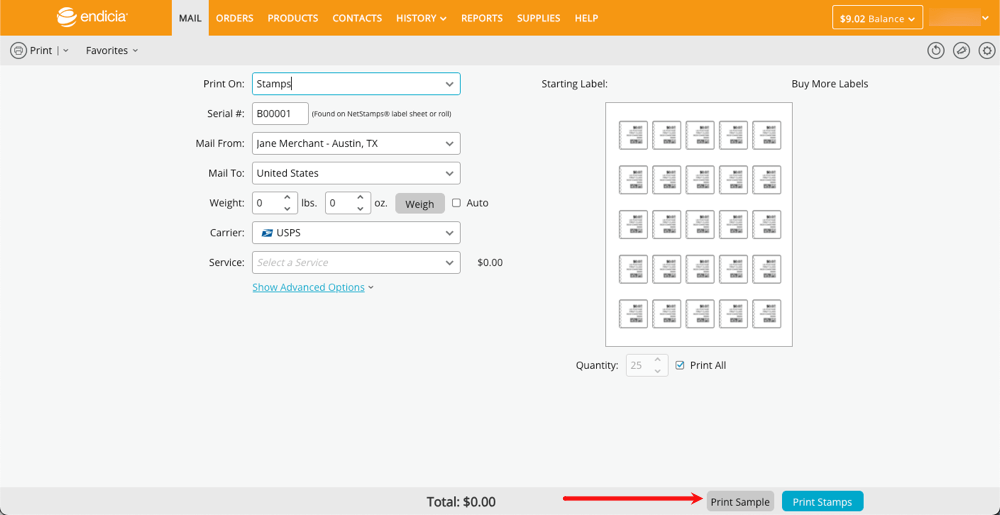Switch to the CONTACTS tab
This screenshot has height=515, width=1000.
[357, 18]
